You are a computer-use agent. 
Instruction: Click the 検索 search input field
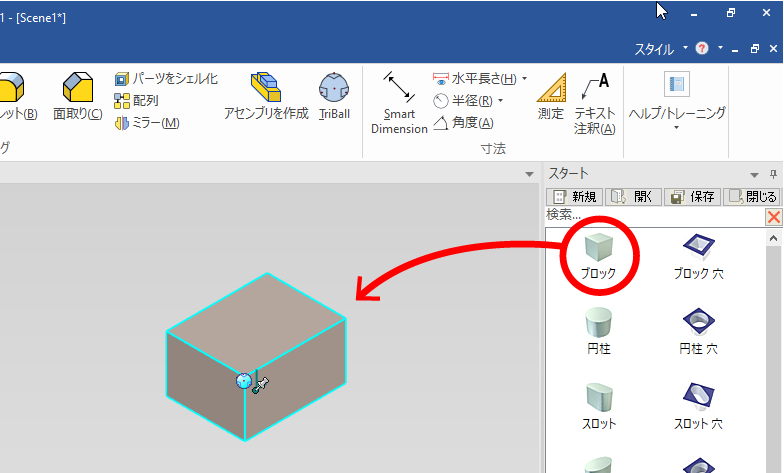pyautogui.click(x=655, y=216)
